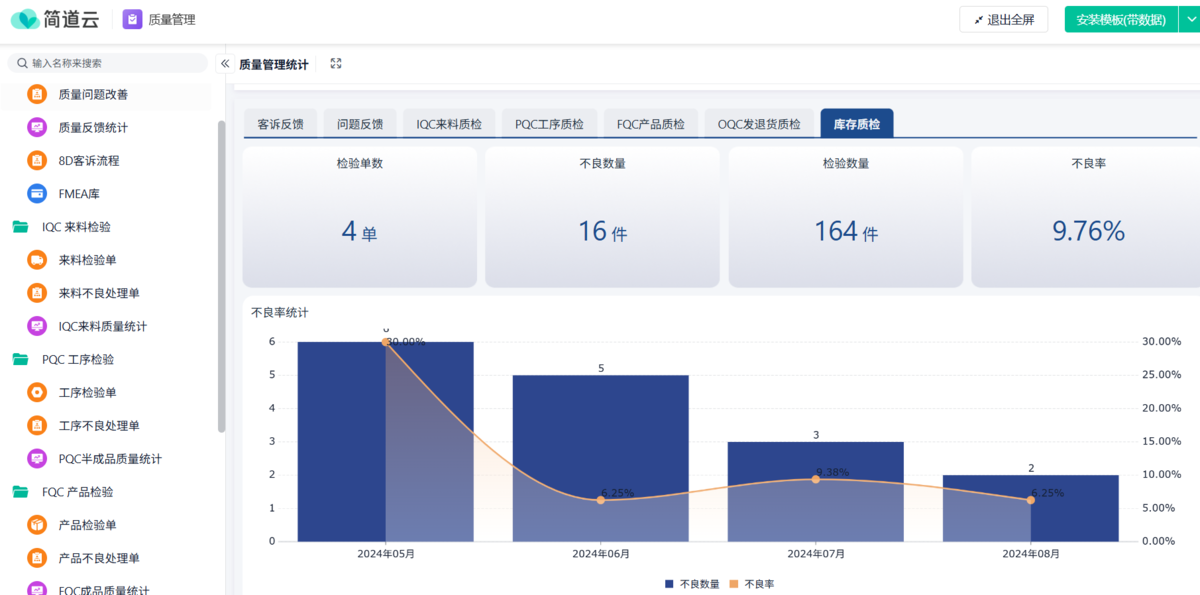The image size is (1200, 595).
Task: Click the search magnifier icon in sidebar
Action: click(22, 63)
